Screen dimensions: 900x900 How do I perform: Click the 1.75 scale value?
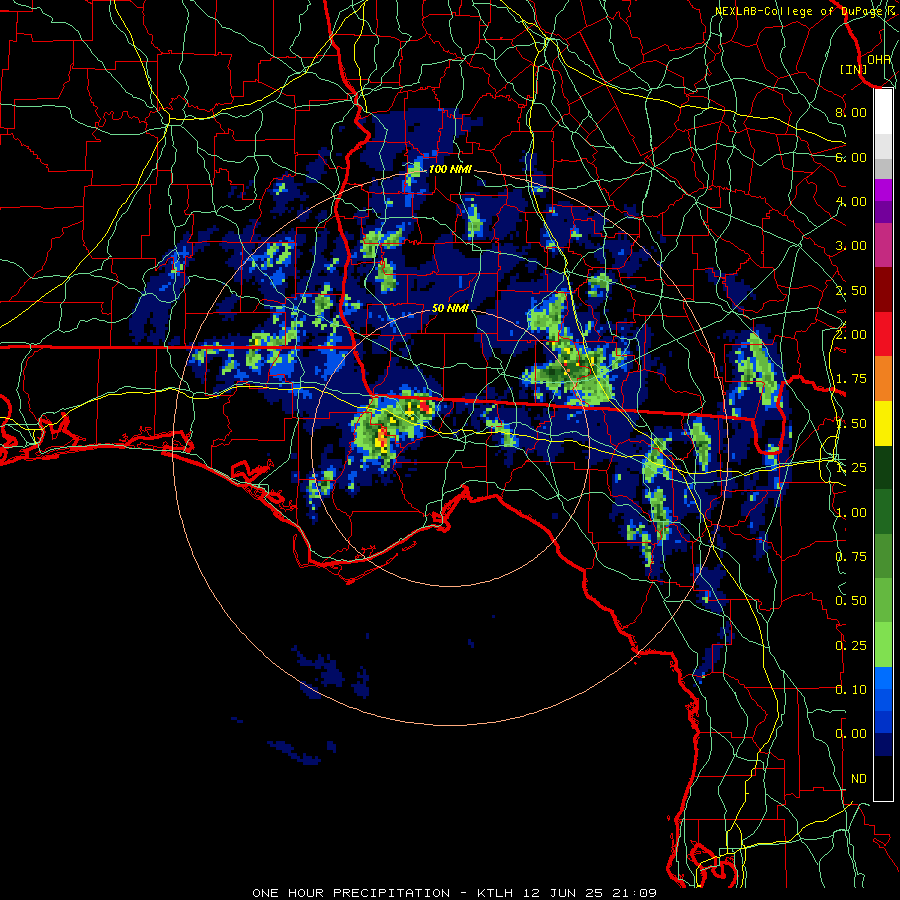pos(851,379)
